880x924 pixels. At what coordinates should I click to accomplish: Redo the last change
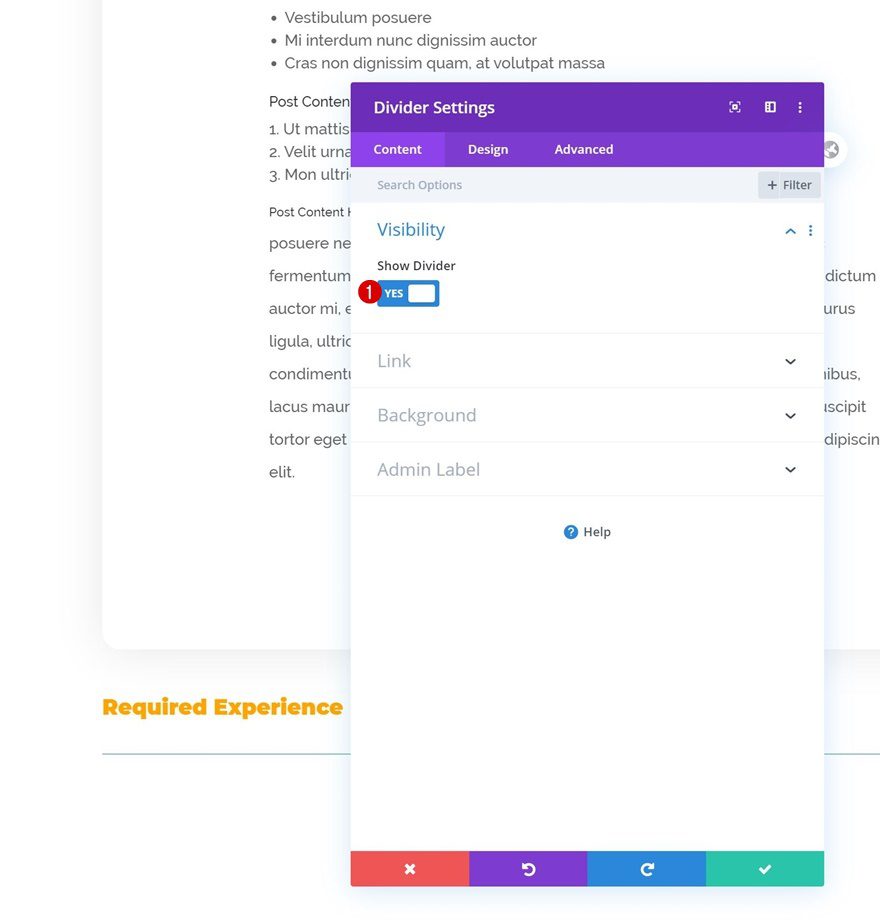tap(646, 869)
